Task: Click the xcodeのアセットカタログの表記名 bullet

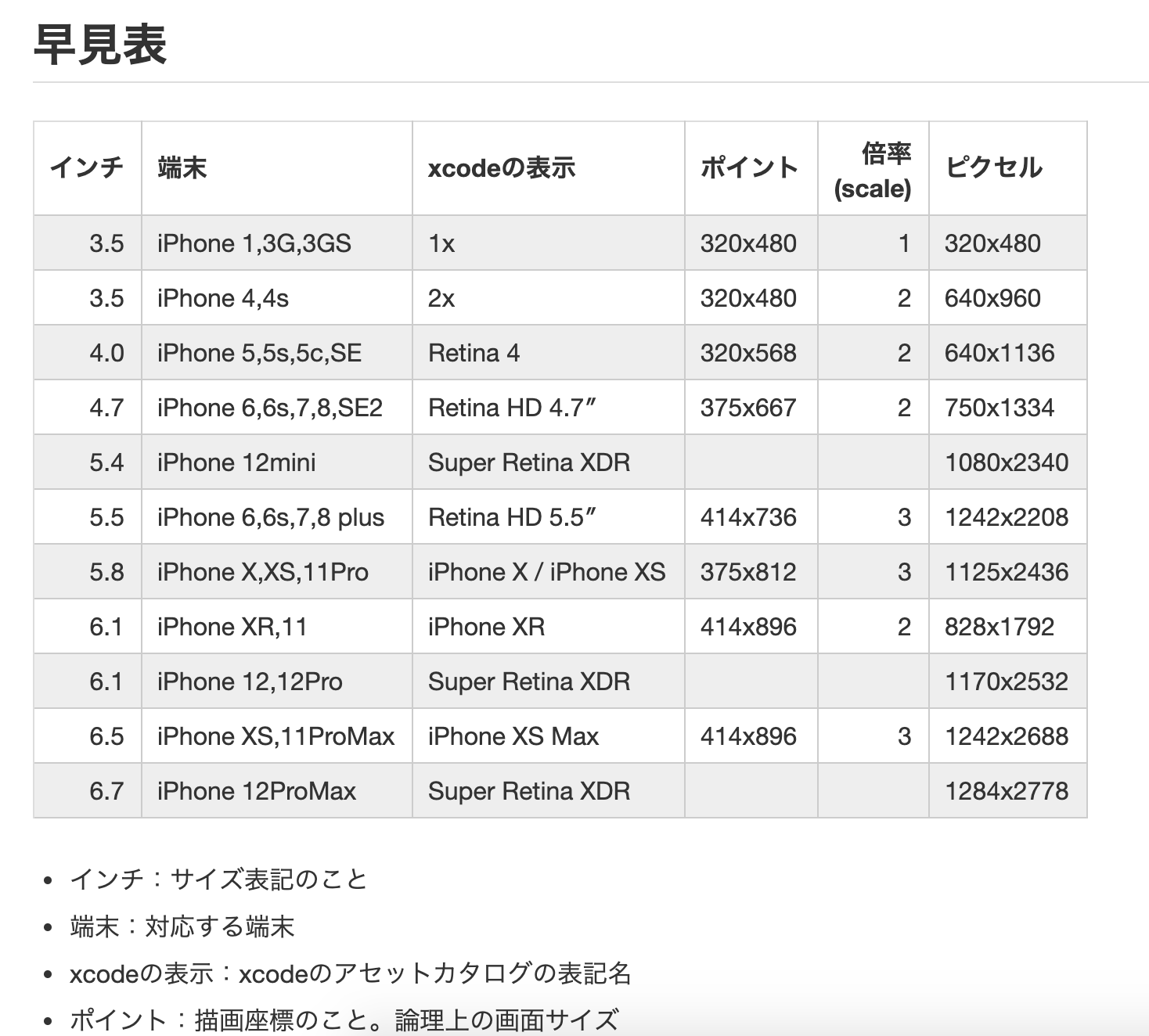Action: click(x=351, y=973)
